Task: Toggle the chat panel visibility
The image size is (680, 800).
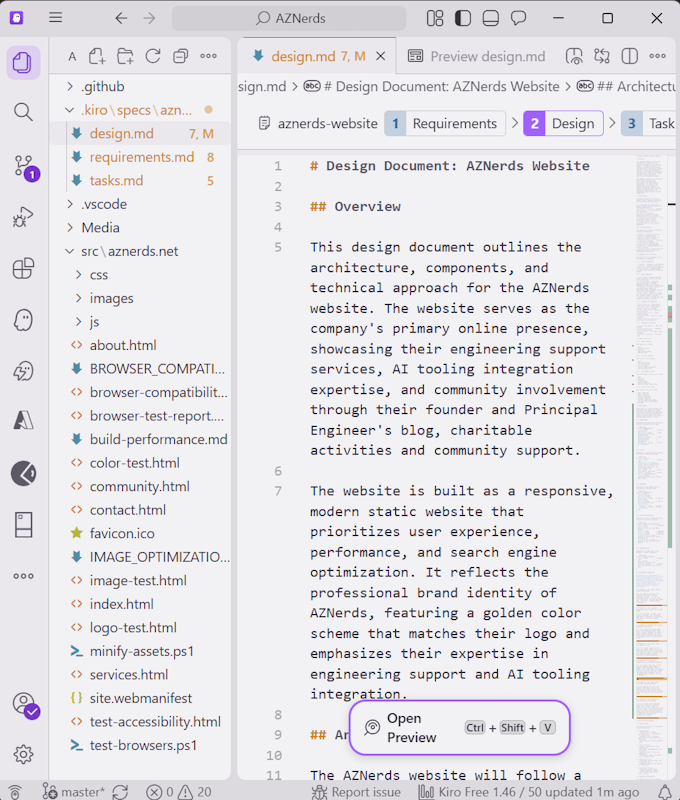Action: [x=518, y=18]
